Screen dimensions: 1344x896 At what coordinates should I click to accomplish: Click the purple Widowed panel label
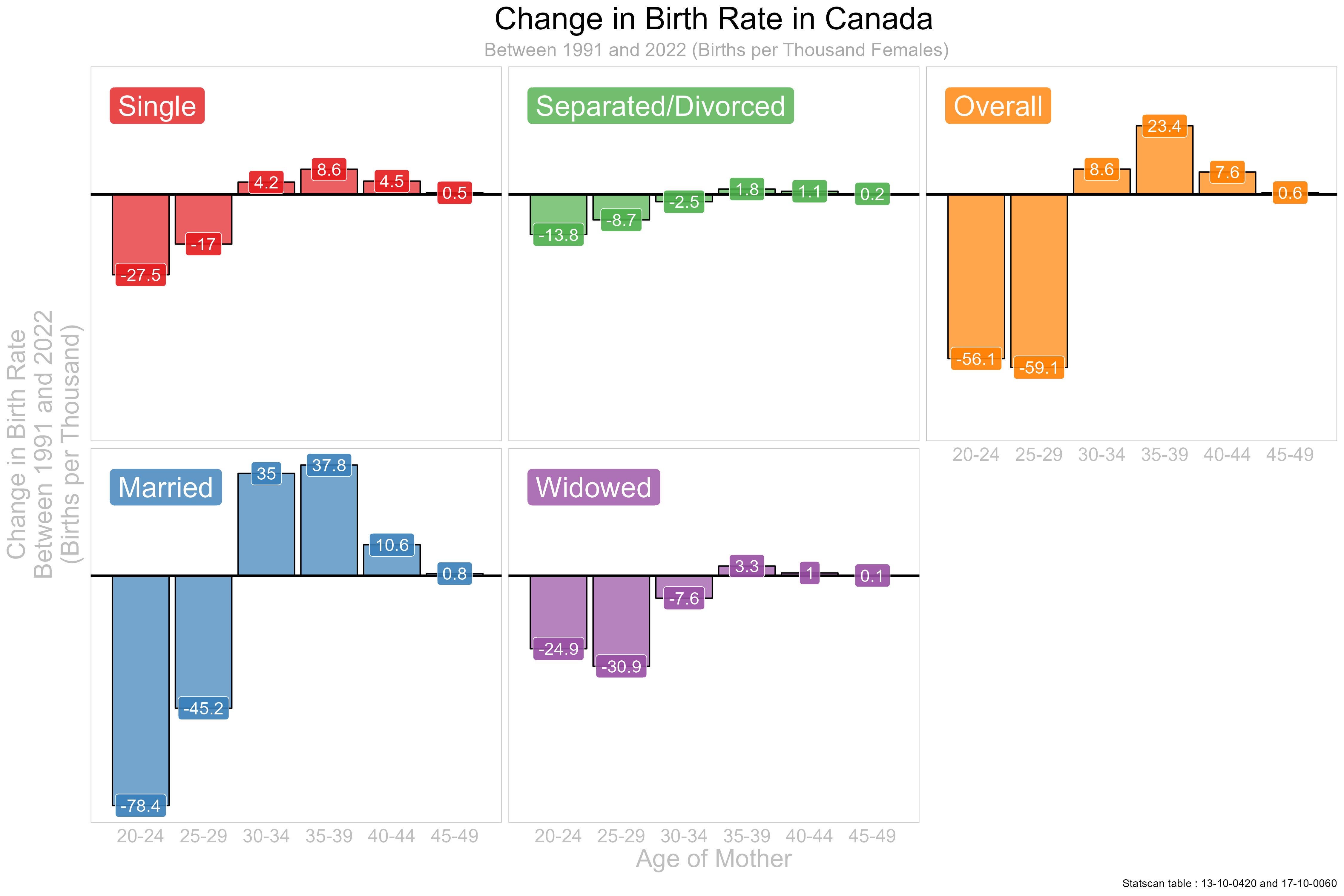(593, 487)
